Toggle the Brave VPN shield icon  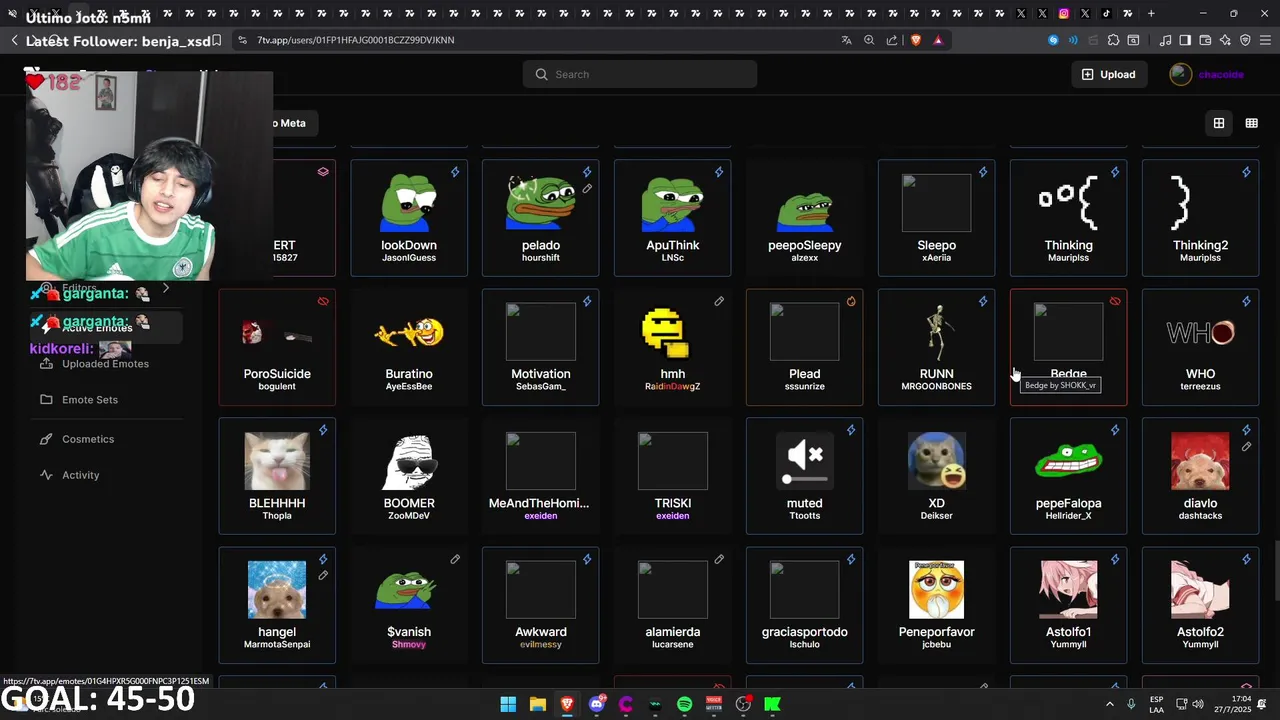(1245, 40)
